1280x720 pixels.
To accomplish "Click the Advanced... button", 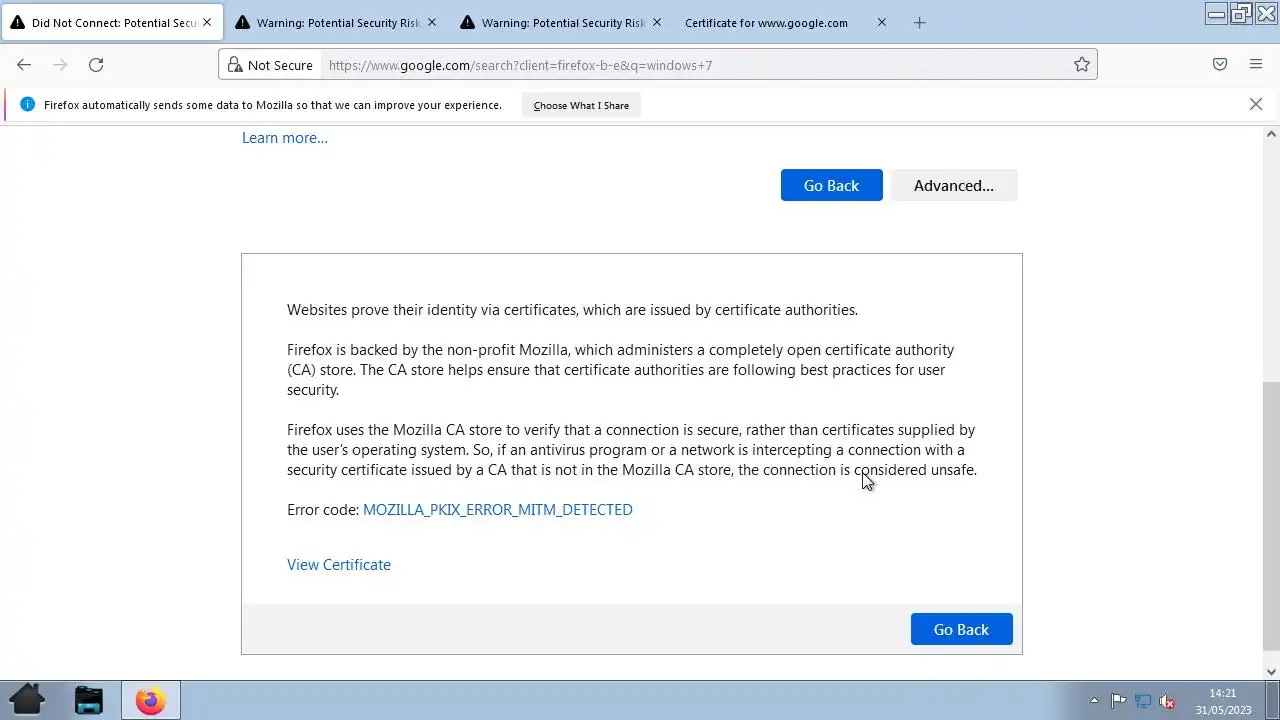I will click(x=954, y=185).
